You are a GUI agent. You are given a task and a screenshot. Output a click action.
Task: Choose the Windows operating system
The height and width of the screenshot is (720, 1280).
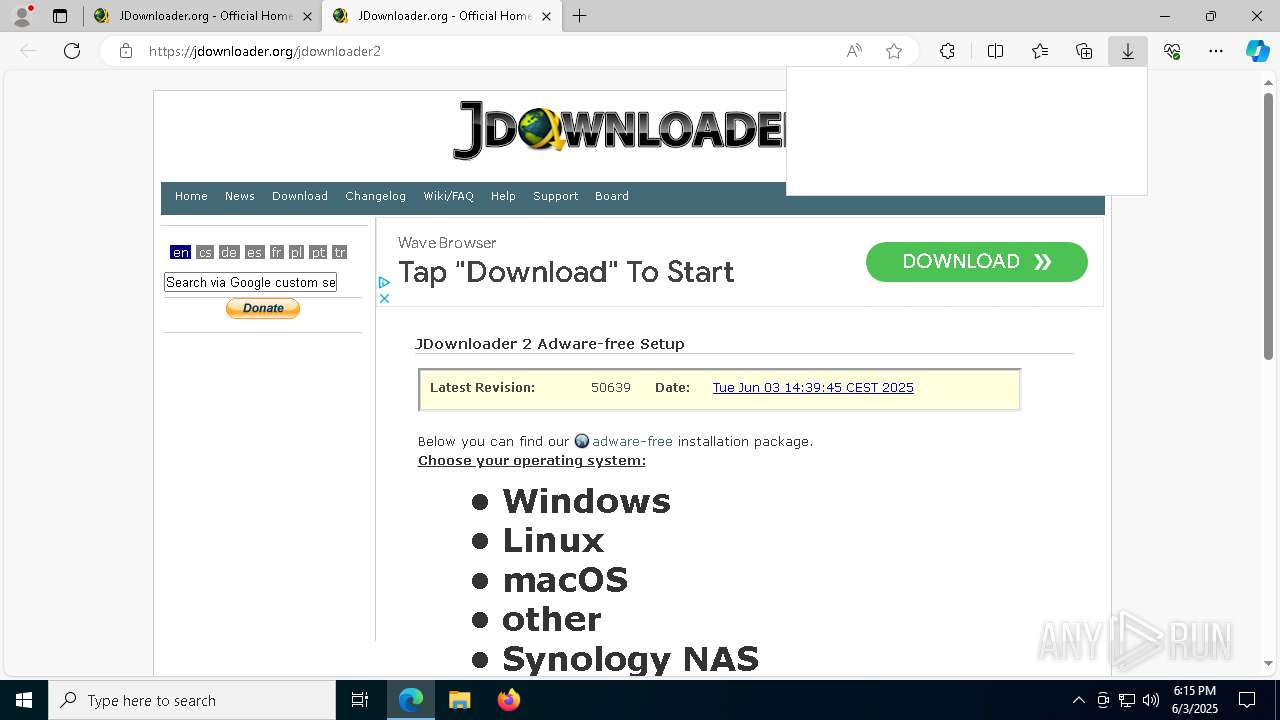[586, 501]
